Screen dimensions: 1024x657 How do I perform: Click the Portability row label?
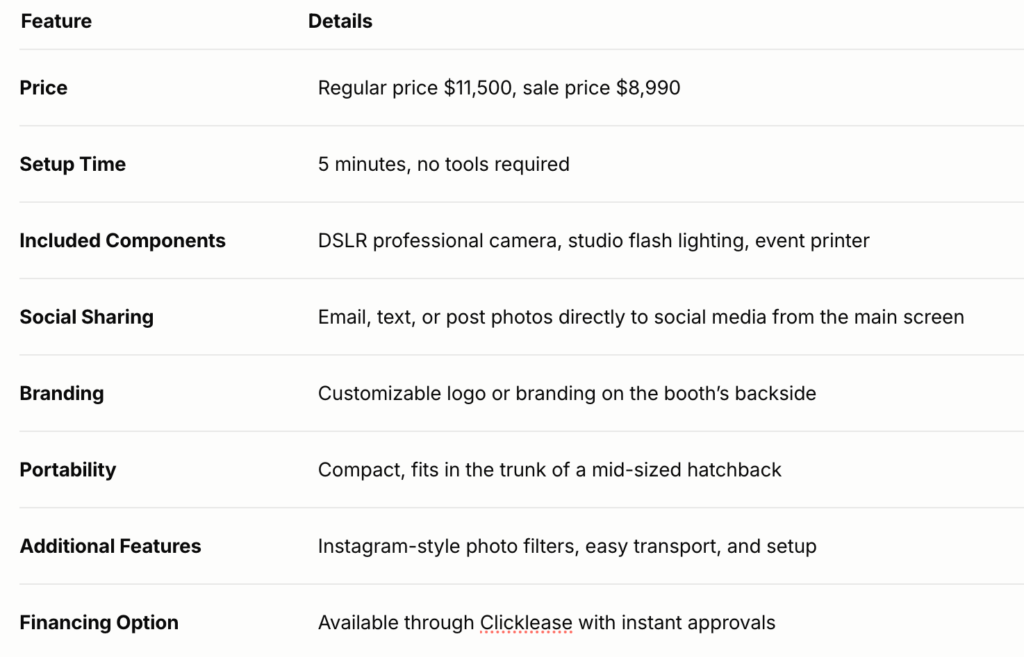68,470
